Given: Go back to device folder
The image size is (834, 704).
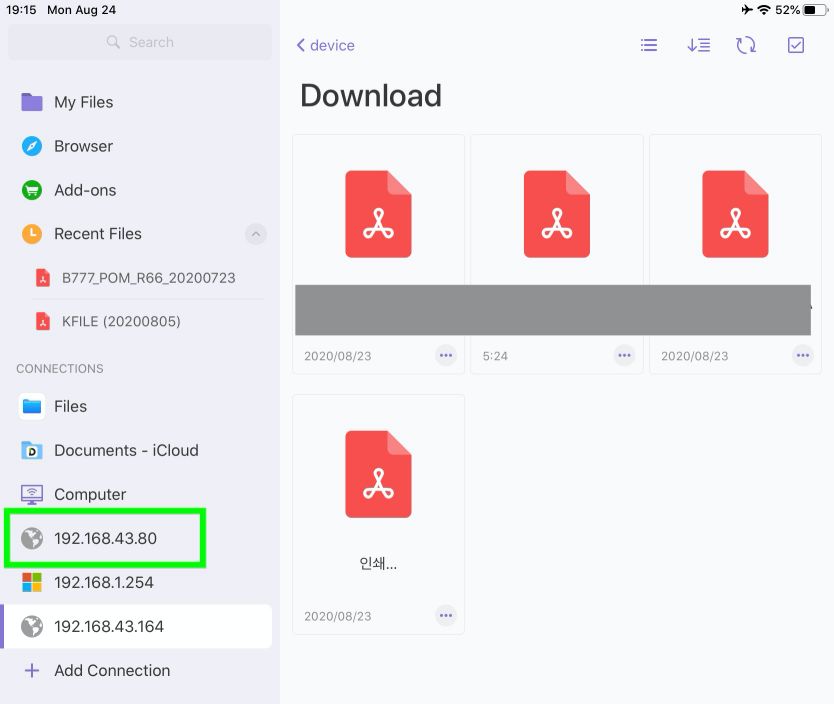Looking at the screenshot, I should 326,45.
